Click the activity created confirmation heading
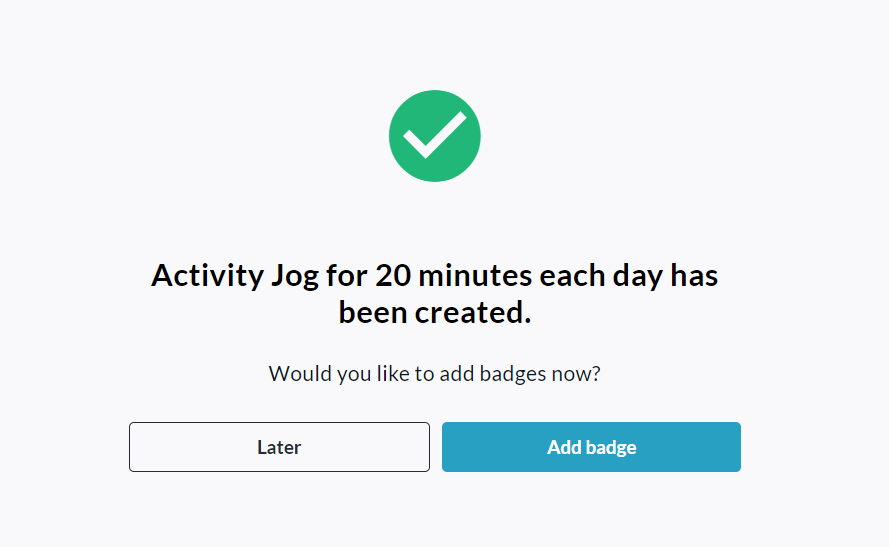The width and height of the screenshot is (889, 547). (434, 293)
